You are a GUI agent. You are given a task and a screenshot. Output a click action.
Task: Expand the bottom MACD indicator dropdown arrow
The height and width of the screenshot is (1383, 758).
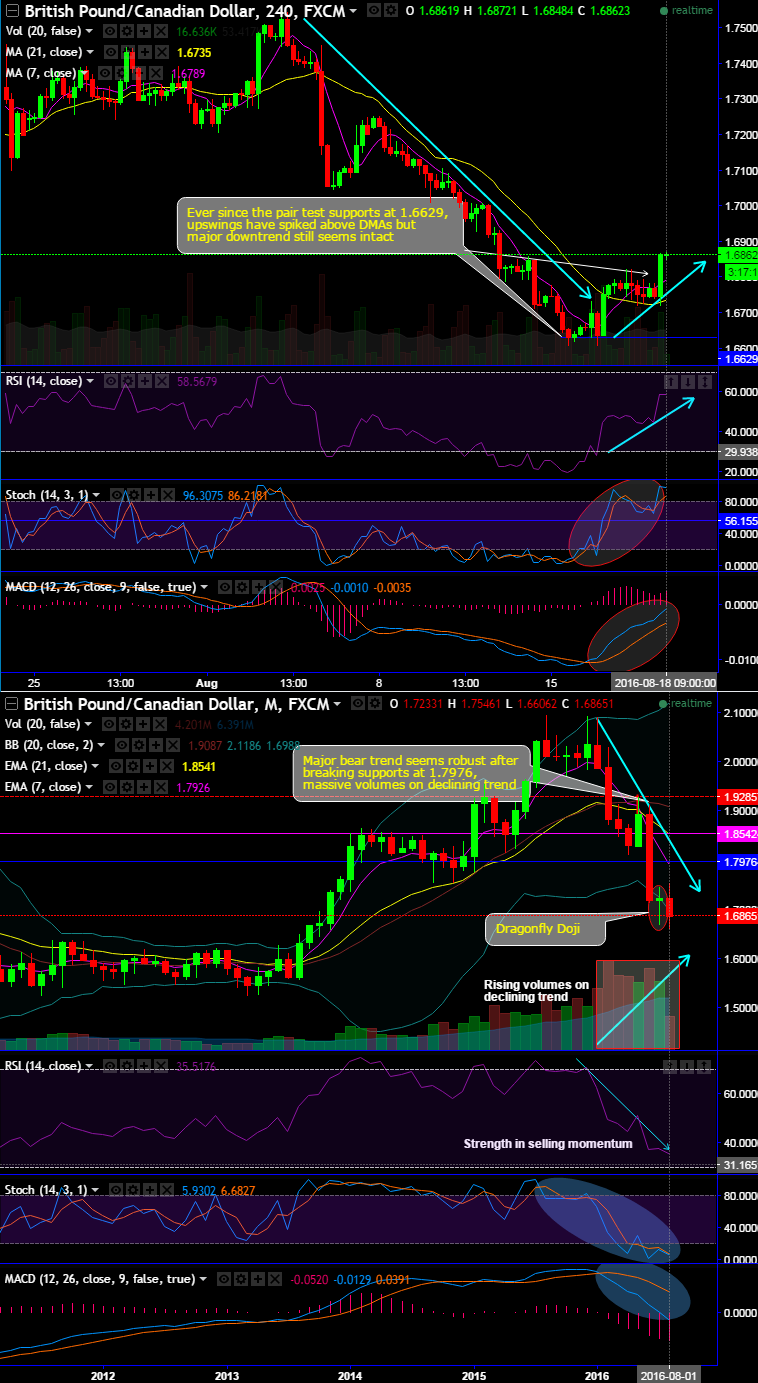click(204, 1278)
